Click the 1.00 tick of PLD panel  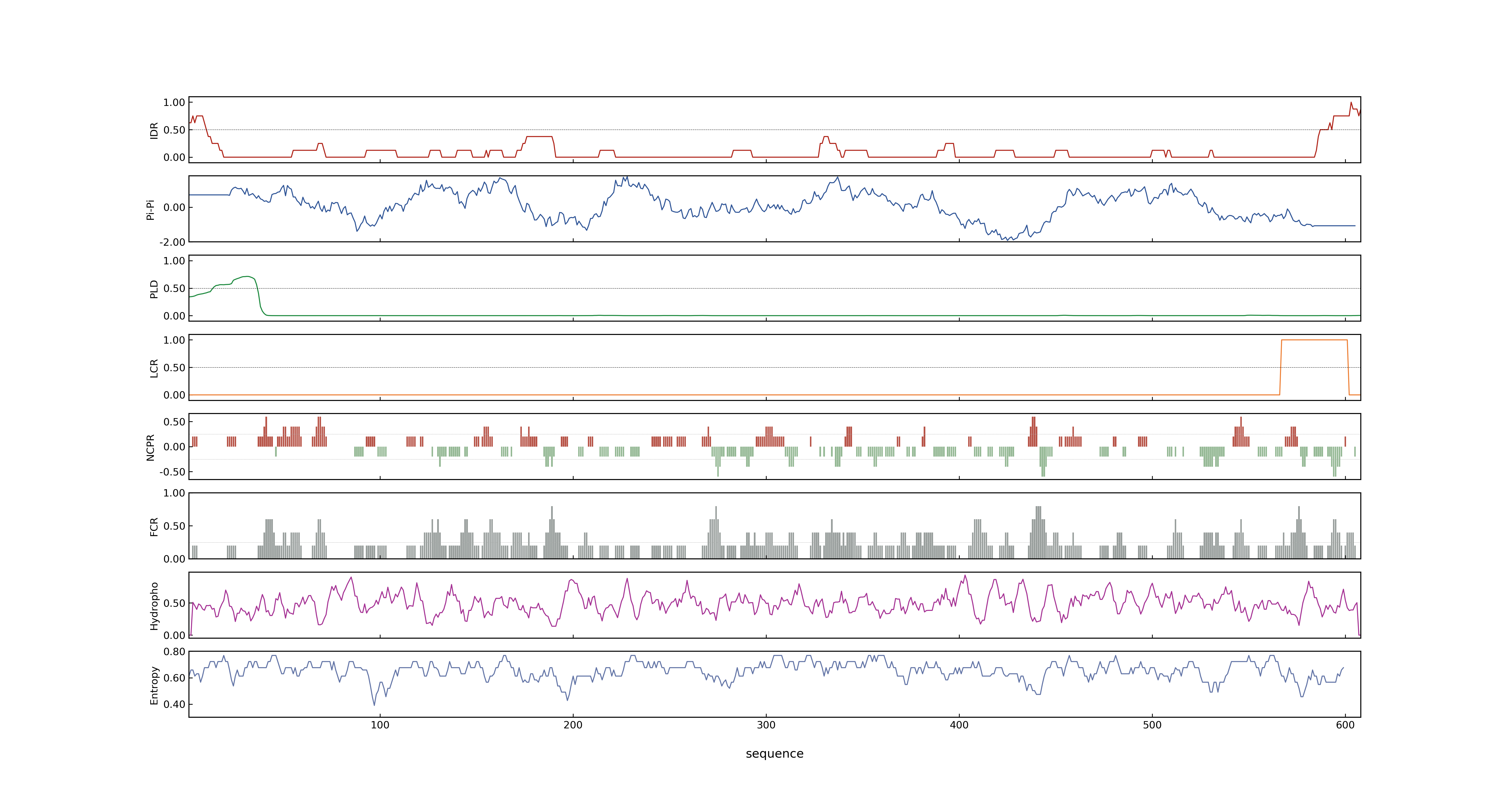[x=174, y=261]
